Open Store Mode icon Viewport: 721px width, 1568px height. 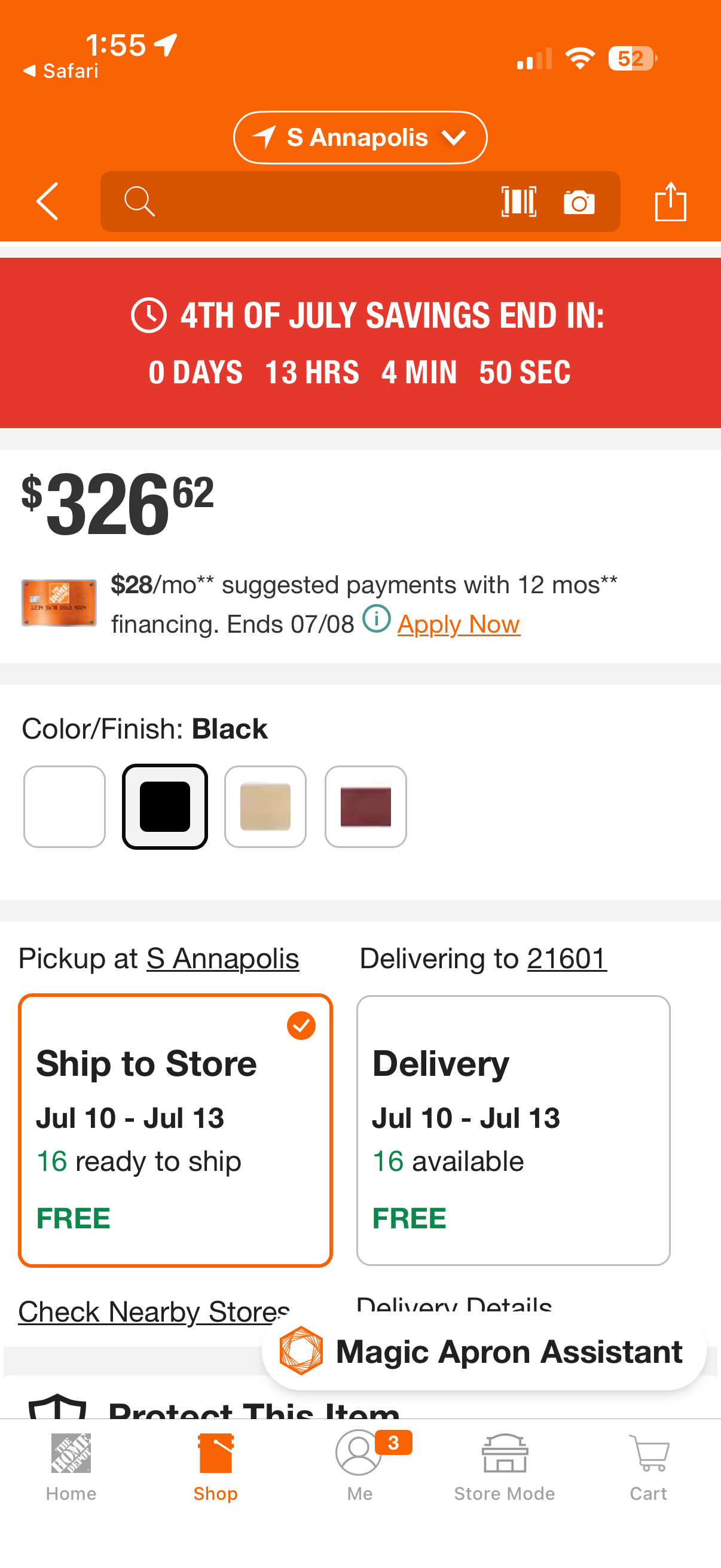tap(505, 1467)
